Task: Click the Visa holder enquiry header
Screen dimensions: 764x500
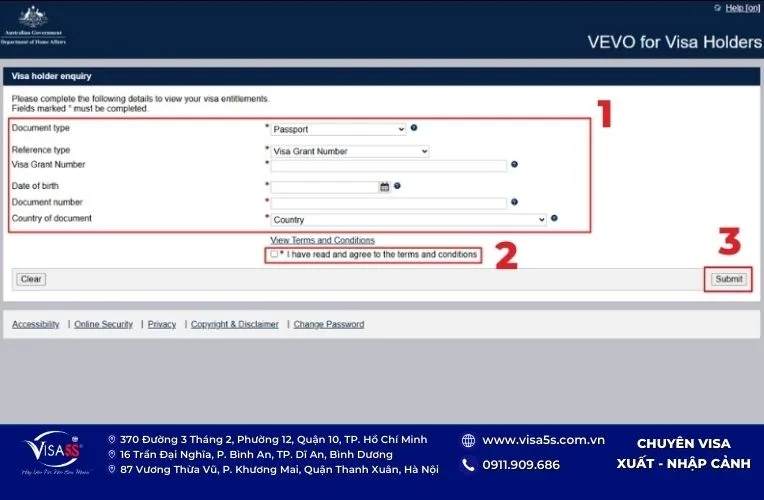Action: 52,76
